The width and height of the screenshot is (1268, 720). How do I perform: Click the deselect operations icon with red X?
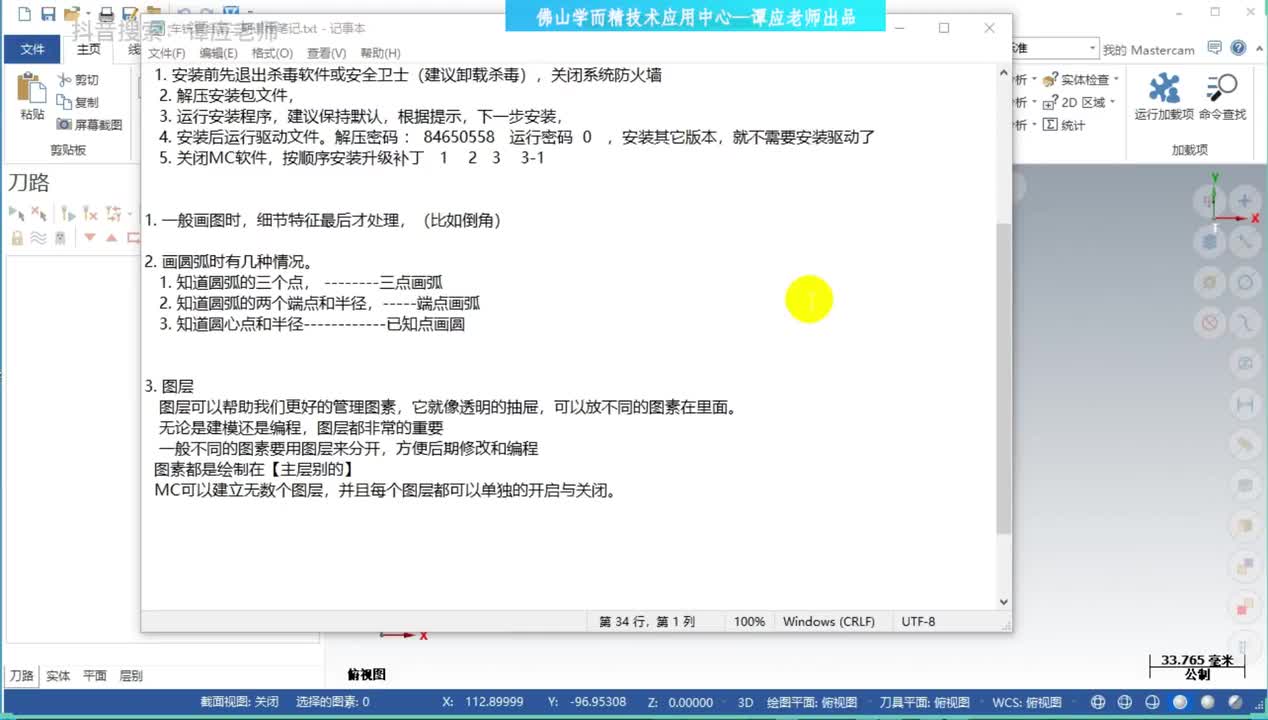[39, 213]
